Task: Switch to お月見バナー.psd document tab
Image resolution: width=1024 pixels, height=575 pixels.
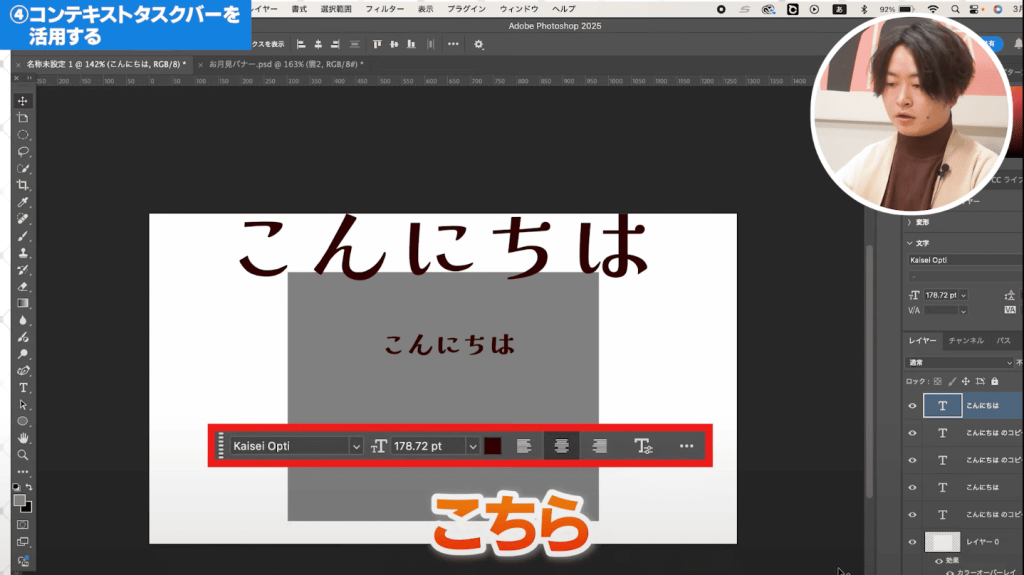Action: (x=286, y=64)
